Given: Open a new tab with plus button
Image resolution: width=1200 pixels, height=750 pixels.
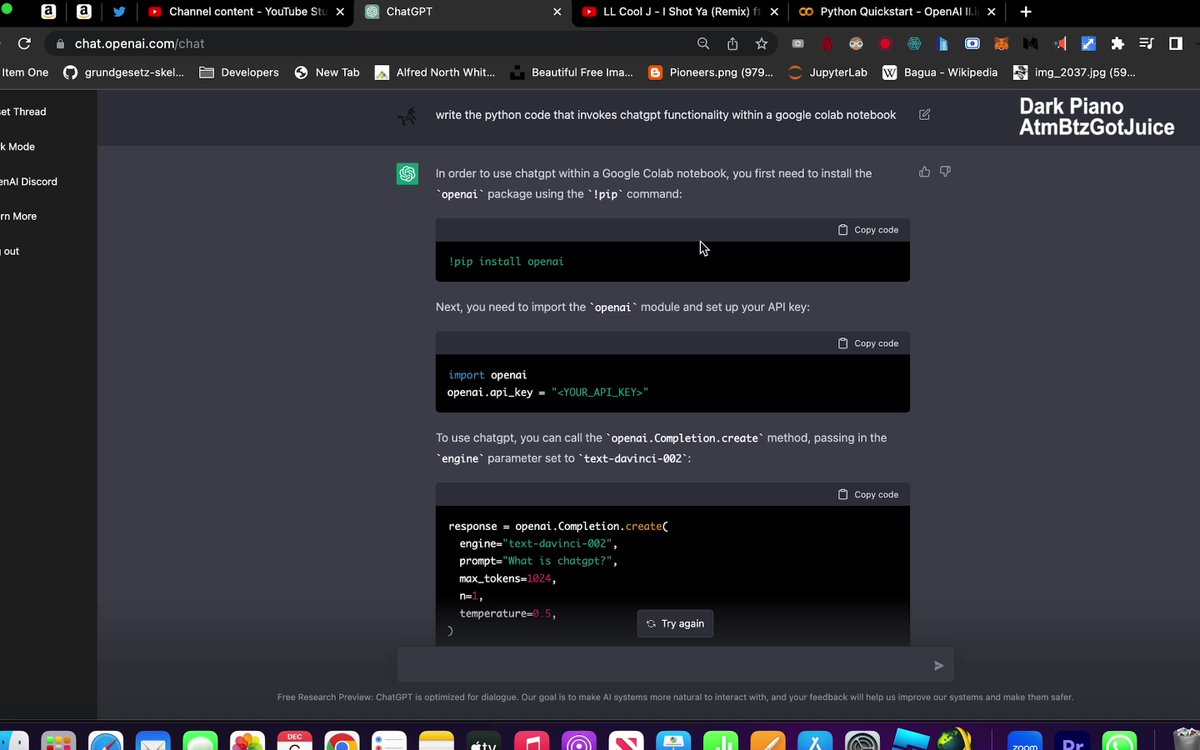Looking at the screenshot, I should (x=1026, y=12).
